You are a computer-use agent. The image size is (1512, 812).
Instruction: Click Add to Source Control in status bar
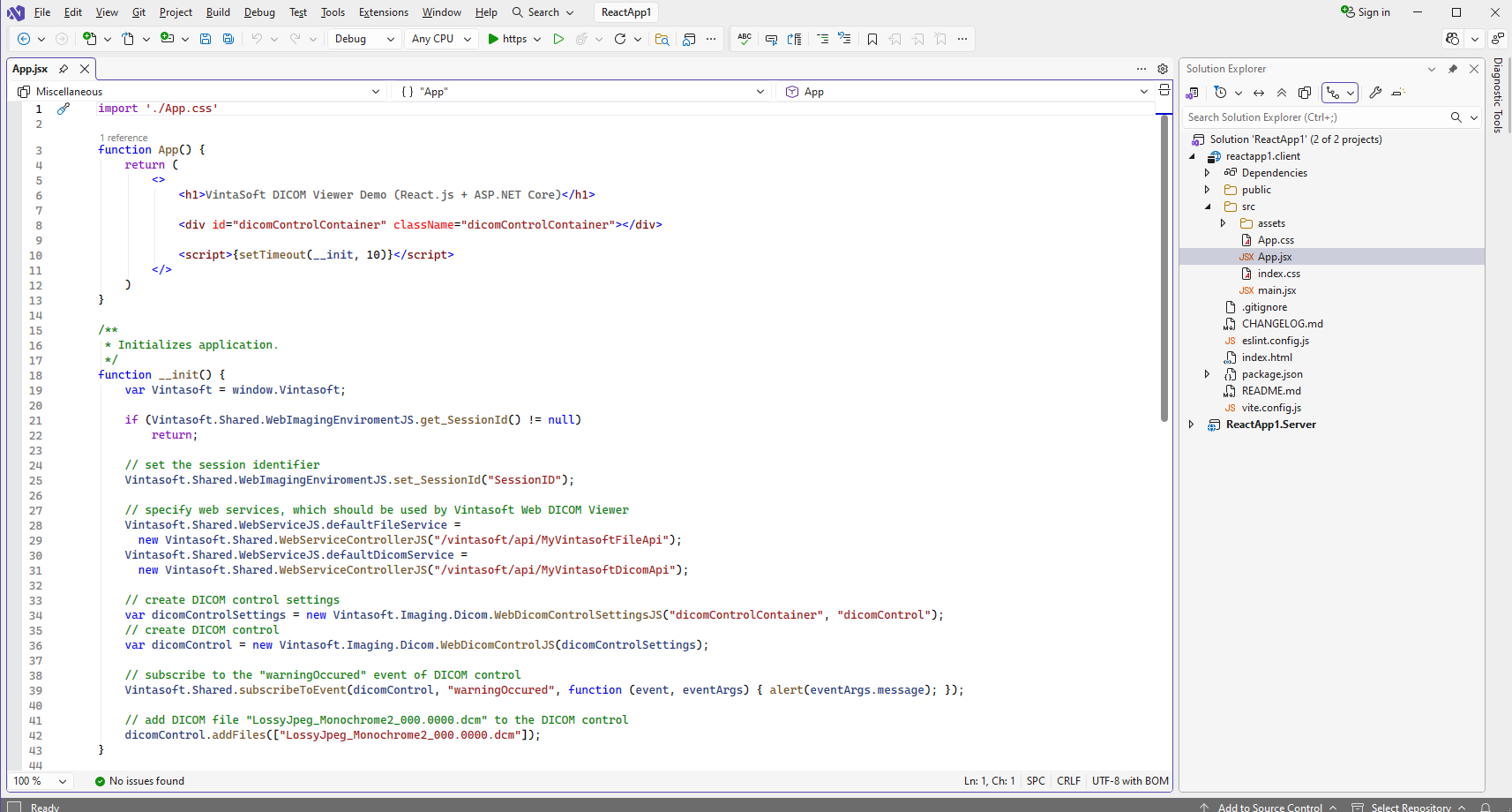point(1269,807)
